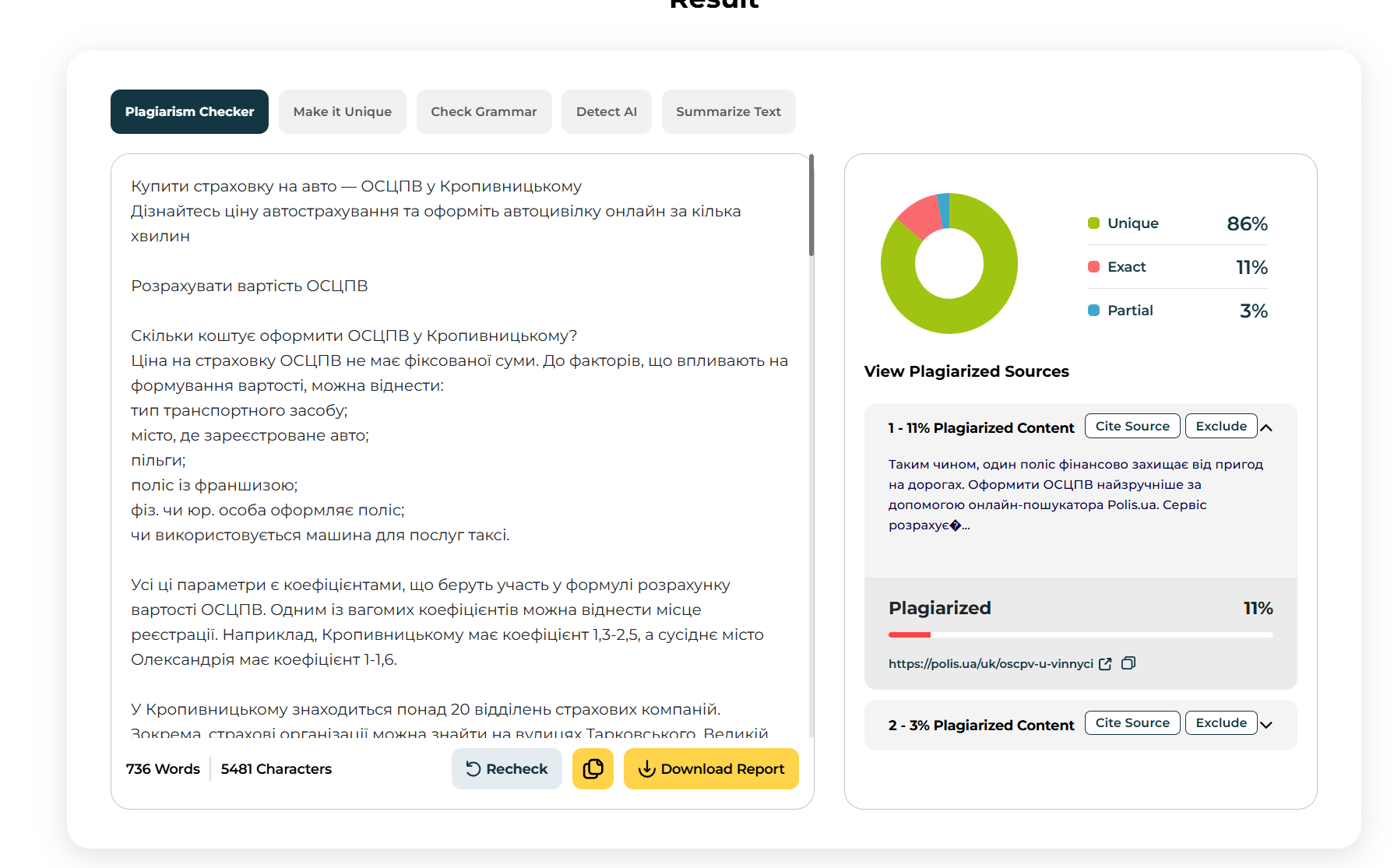This screenshot has height=868, width=1394.
Task: Click the donut chart of results
Action: 949,264
